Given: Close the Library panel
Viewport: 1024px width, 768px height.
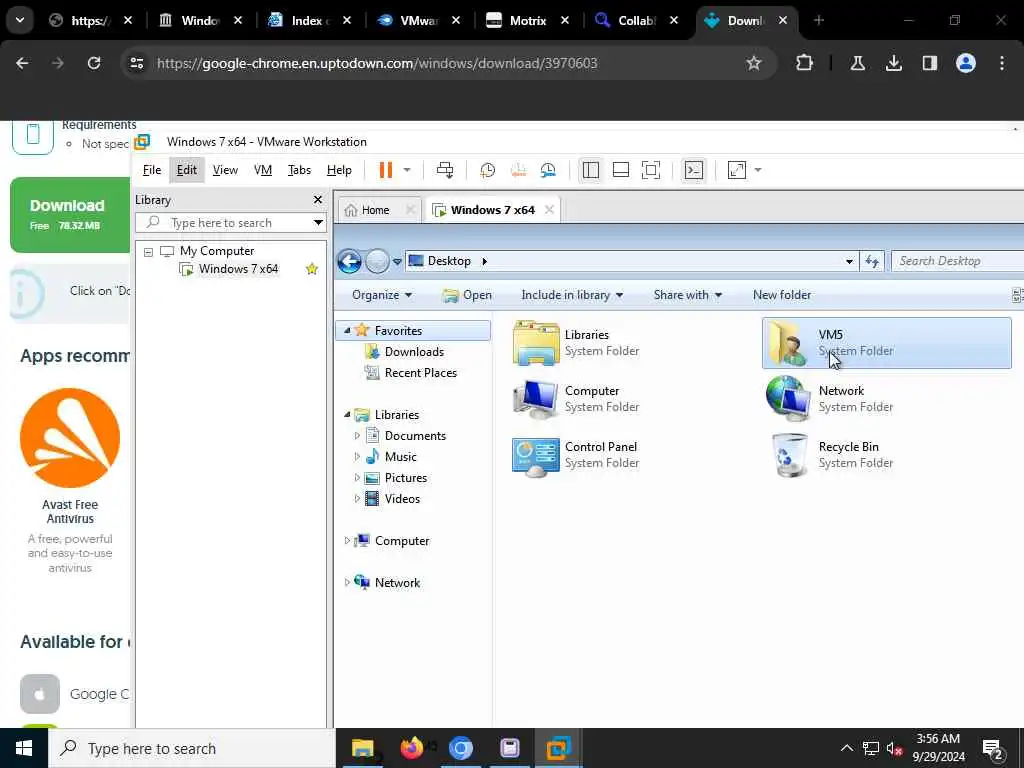Looking at the screenshot, I should click(x=317, y=200).
